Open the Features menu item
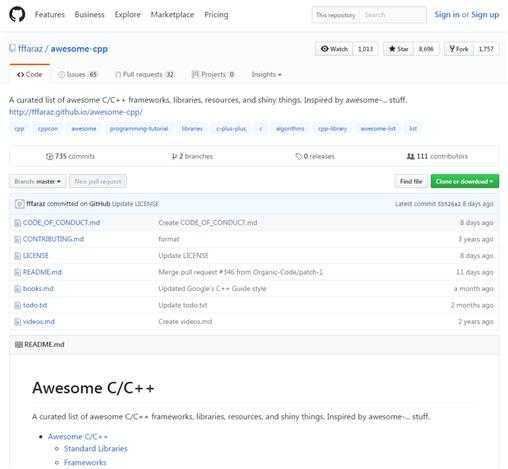508x469 pixels. [x=50, y=15]
